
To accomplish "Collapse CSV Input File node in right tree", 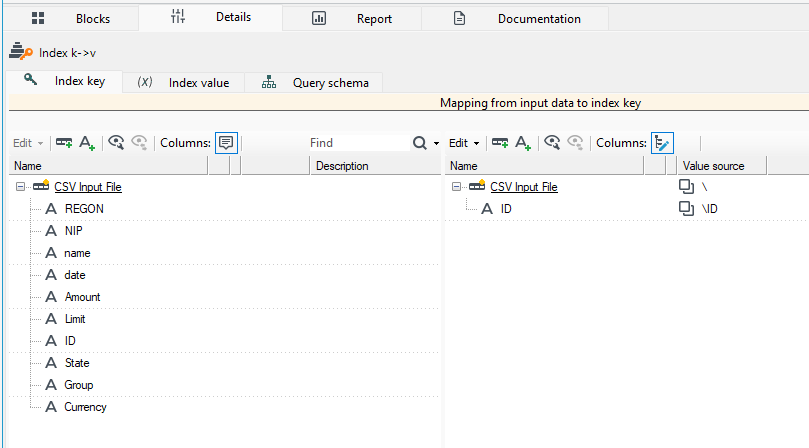I will pyautogui.click(x=456, y=187).
